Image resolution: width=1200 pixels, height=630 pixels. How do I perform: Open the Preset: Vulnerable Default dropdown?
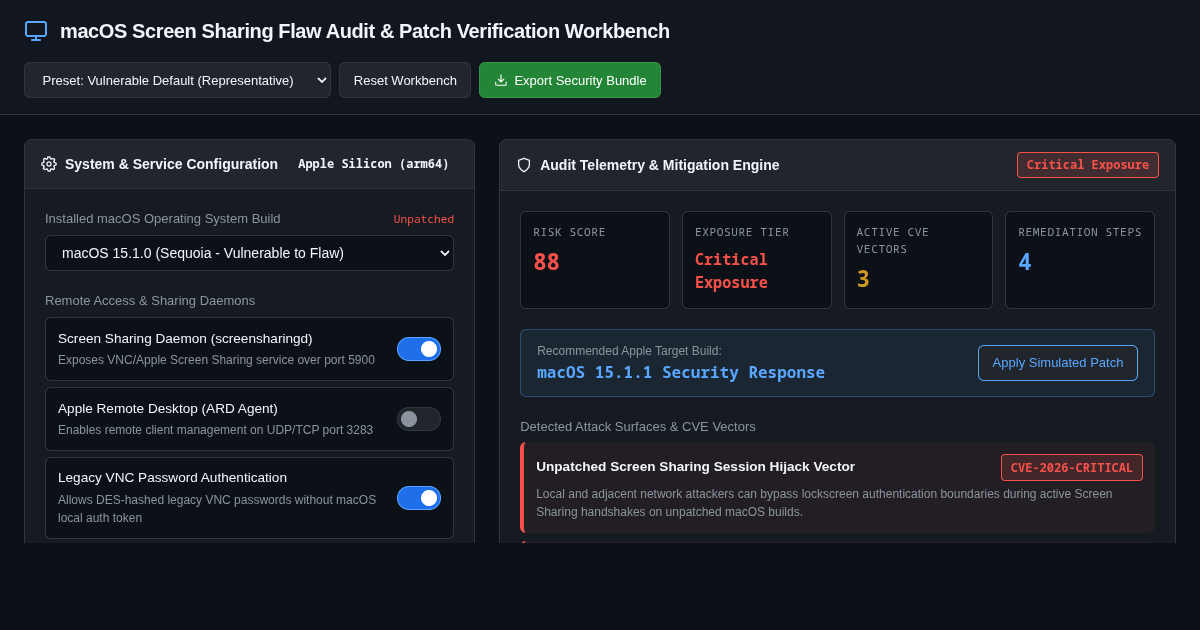click(x=177, y=80)
